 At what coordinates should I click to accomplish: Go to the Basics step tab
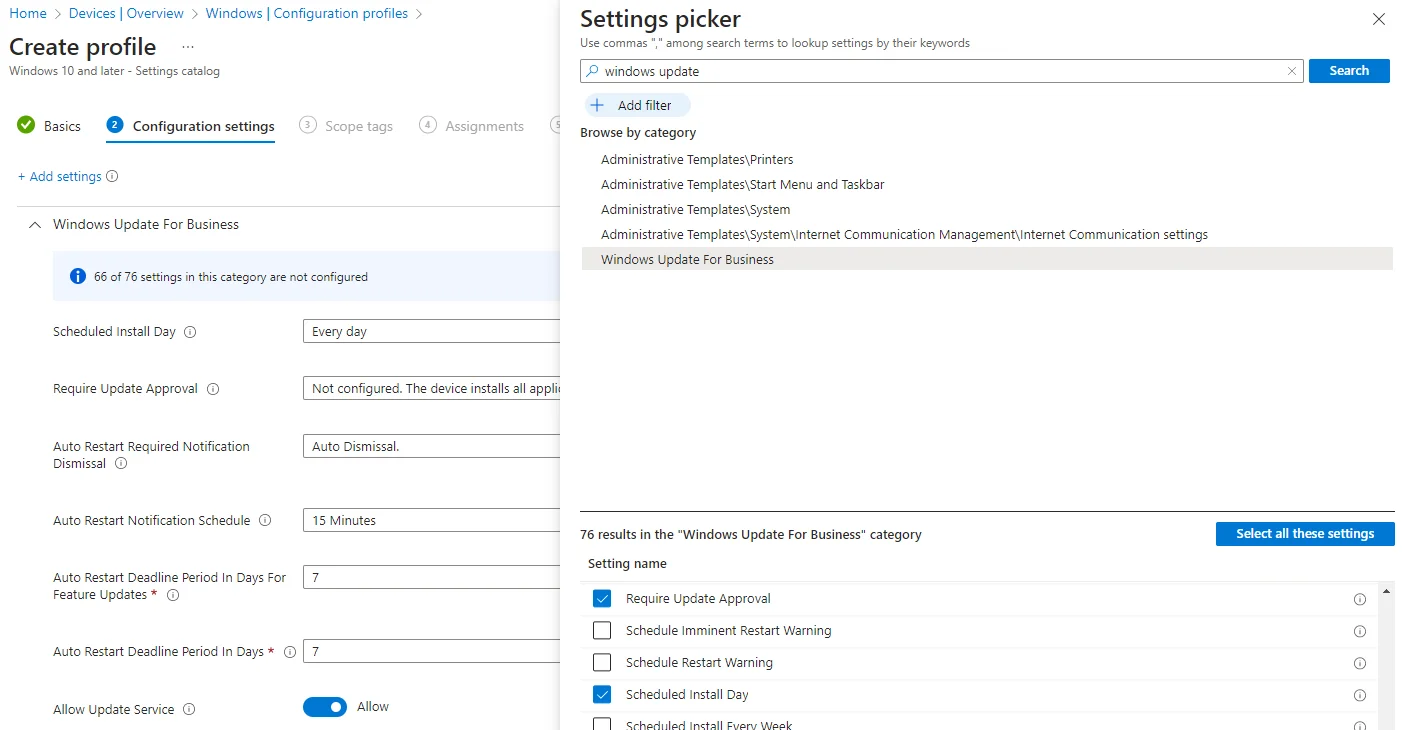49,126
